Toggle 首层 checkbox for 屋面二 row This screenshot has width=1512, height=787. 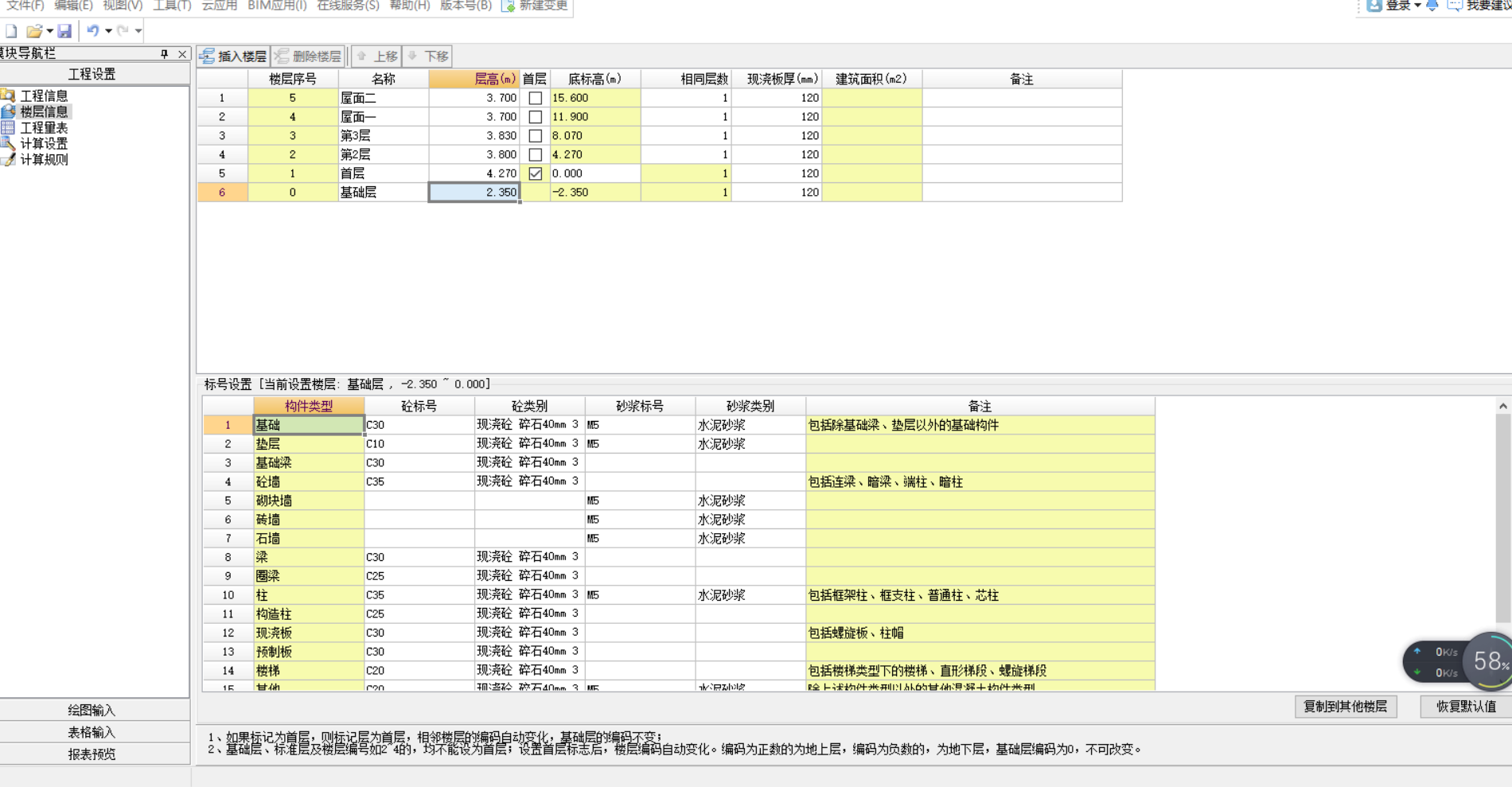coord(536,98)
